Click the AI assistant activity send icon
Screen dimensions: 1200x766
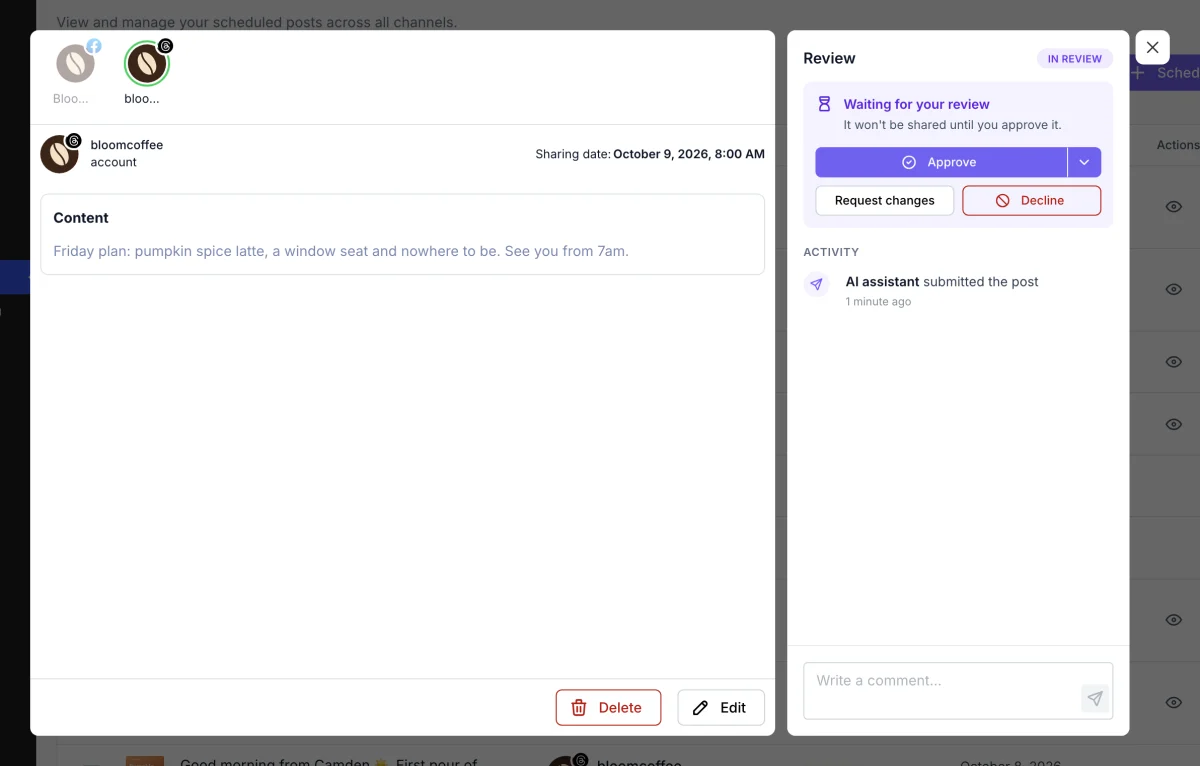pos(817,284)
